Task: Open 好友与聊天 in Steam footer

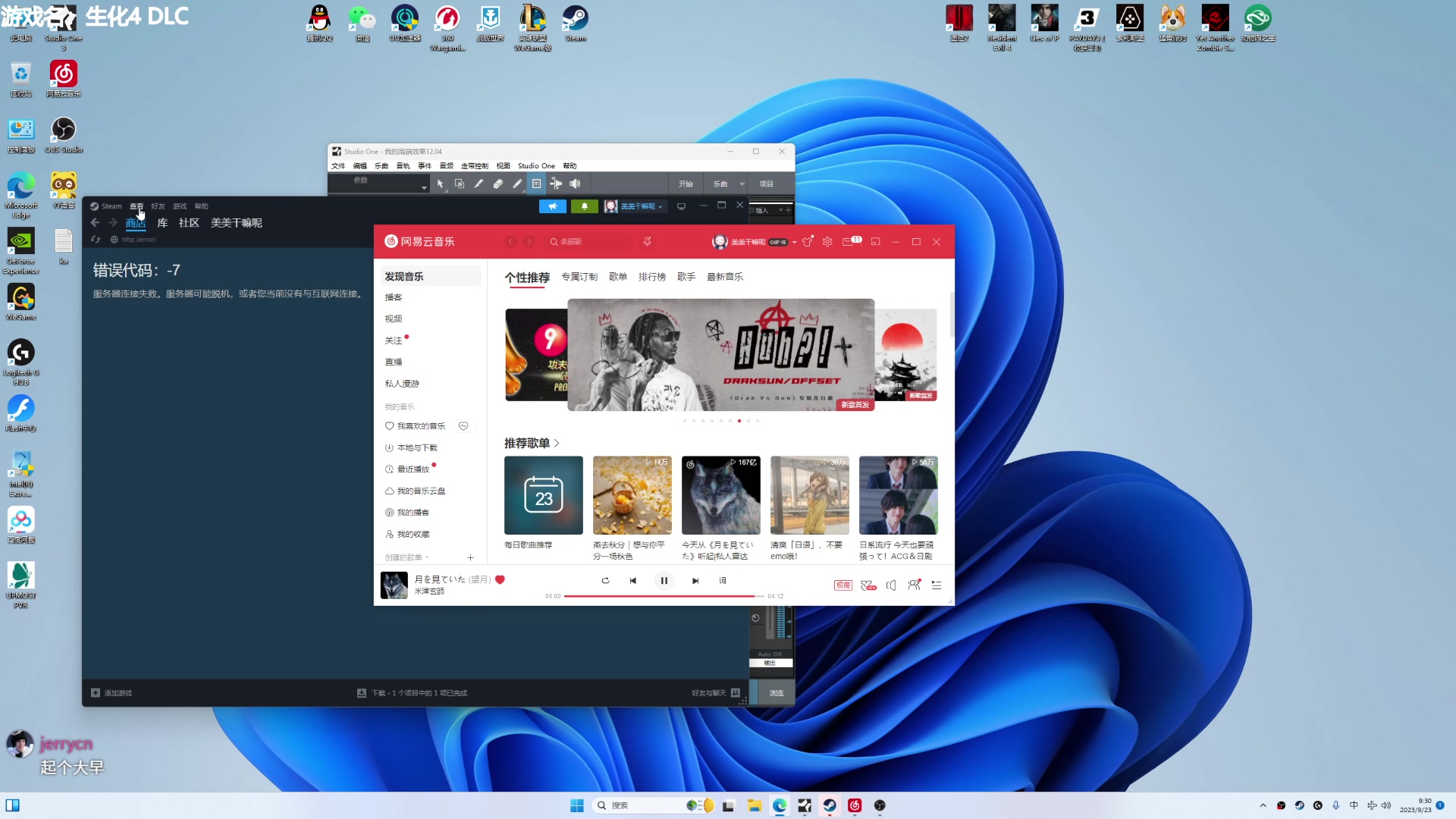Action: [x=715, y=693]
